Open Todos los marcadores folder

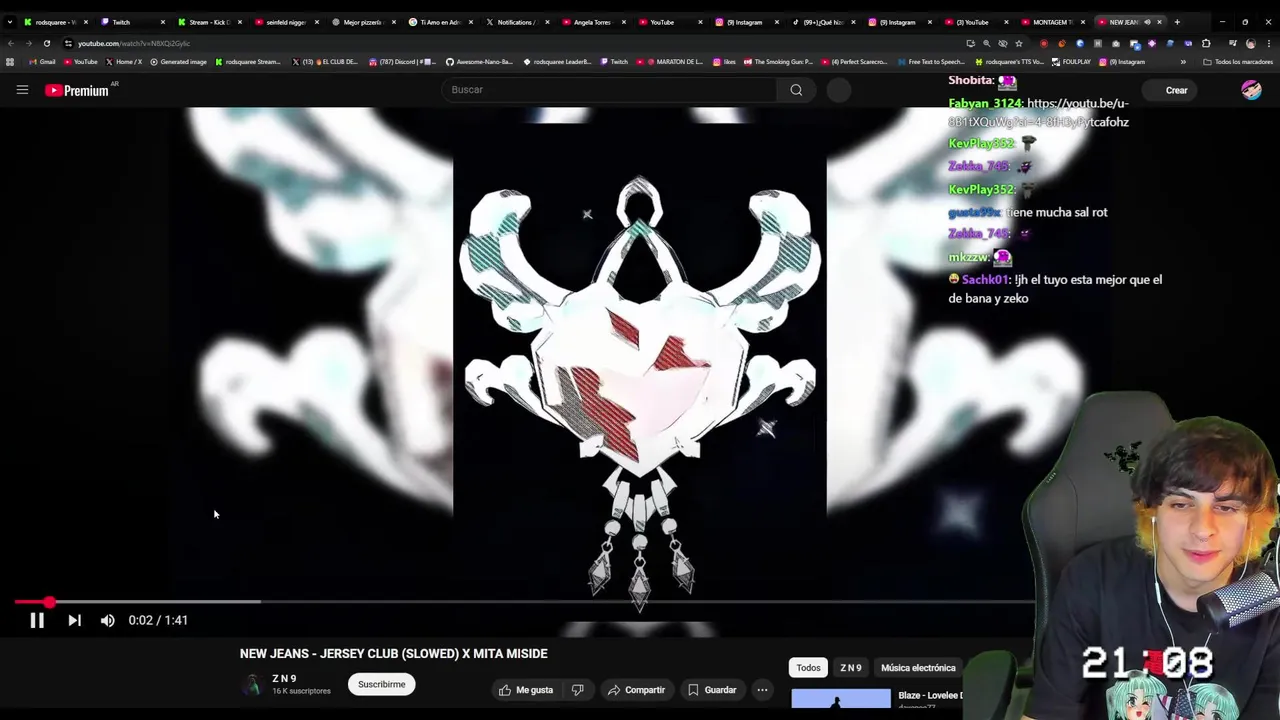tap(1239, 62)
